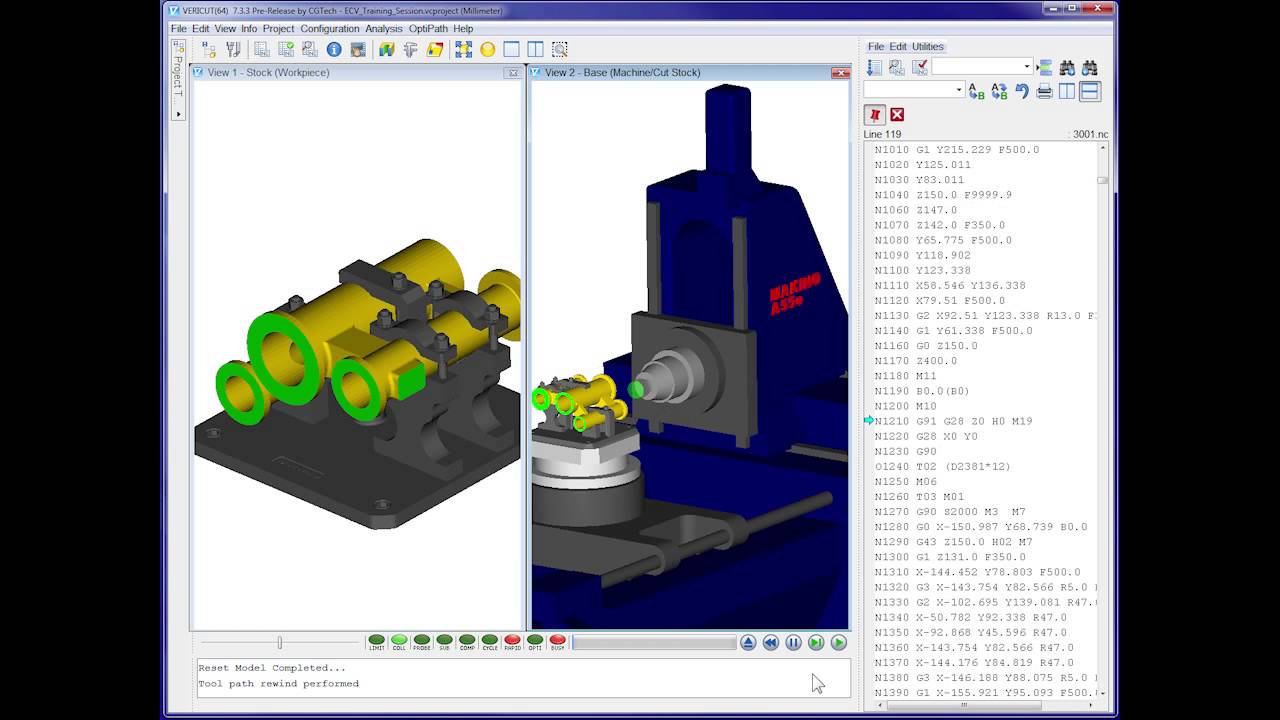Toggle the RAPID status light
This screenshot has height=720, width=1280.
(512, 640)
